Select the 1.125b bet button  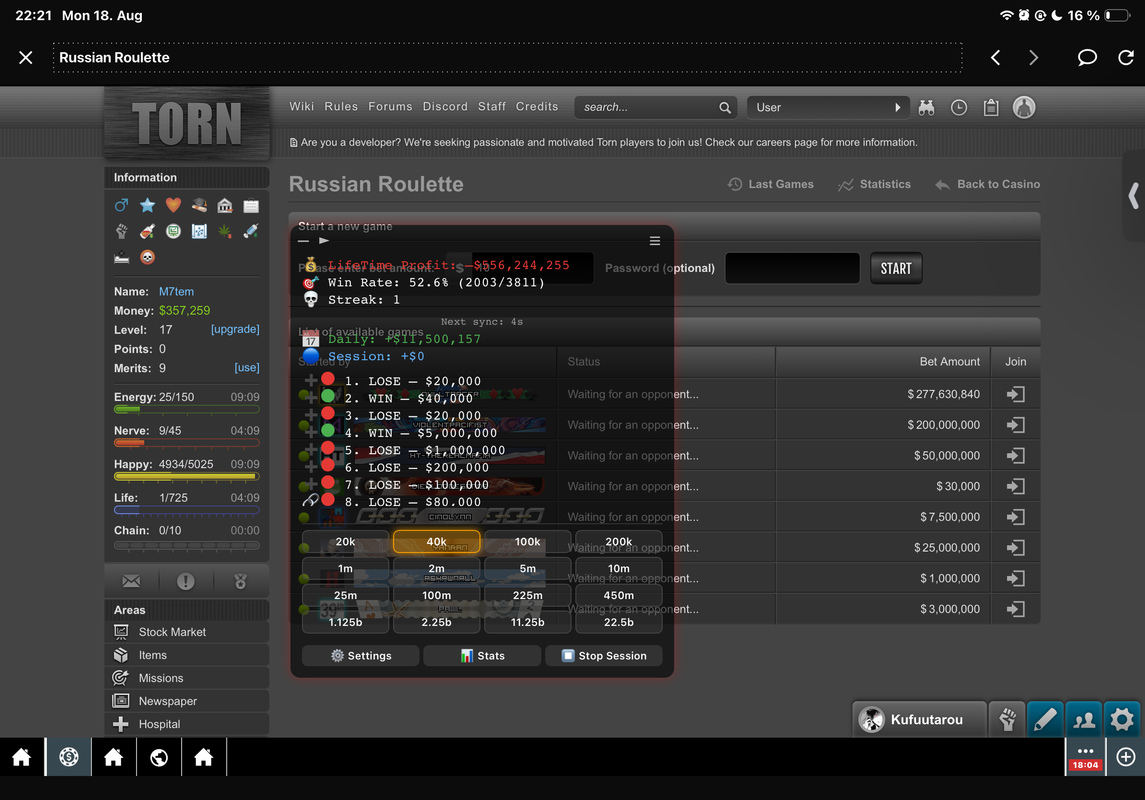tap(345, 623)
